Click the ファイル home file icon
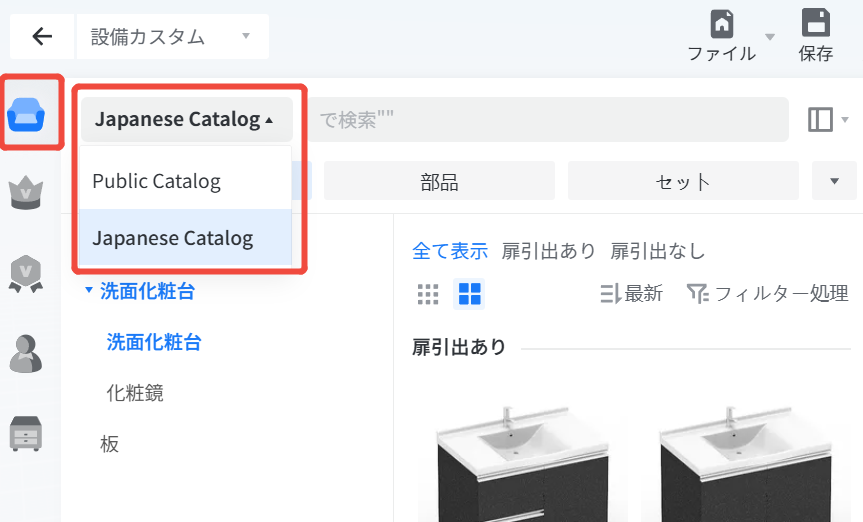 [x=722, y=36]
